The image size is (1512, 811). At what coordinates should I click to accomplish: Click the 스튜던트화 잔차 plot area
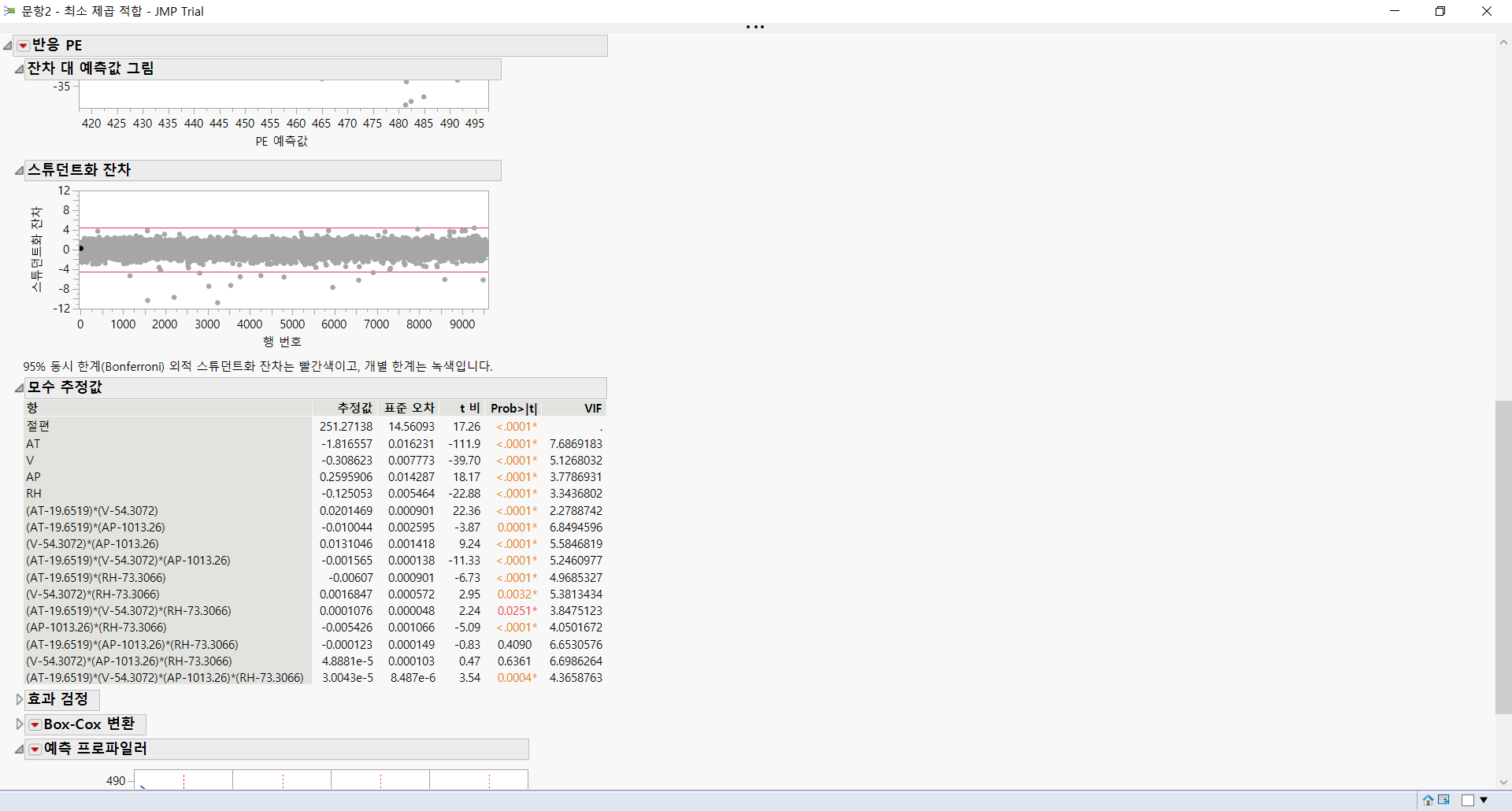pos(284,250)
